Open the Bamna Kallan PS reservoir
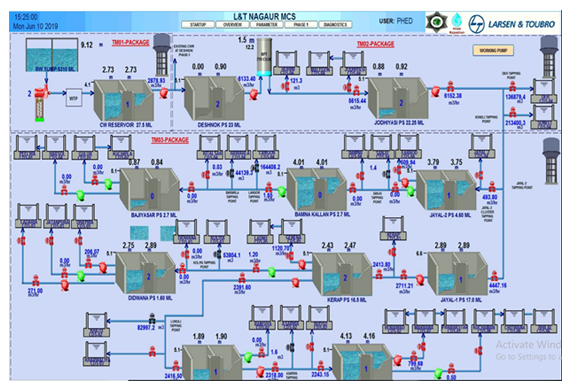 (317, 189)
